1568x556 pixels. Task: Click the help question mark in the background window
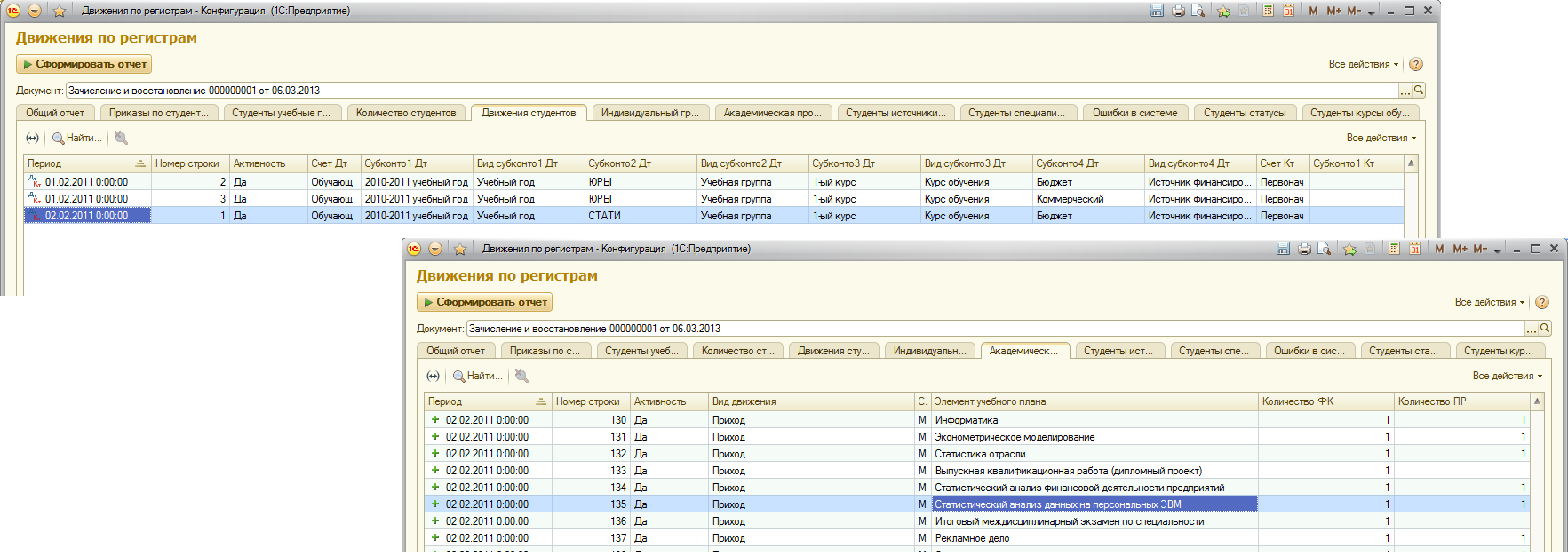(x=1416, y=64)
